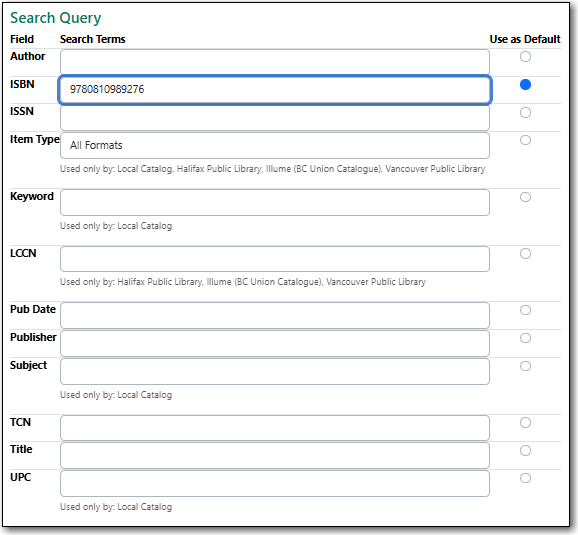Image resolution: width=578 pixels, height=535 pixels.
Task: Set LCCN radio as default
Action: click(x=525, y=253)
